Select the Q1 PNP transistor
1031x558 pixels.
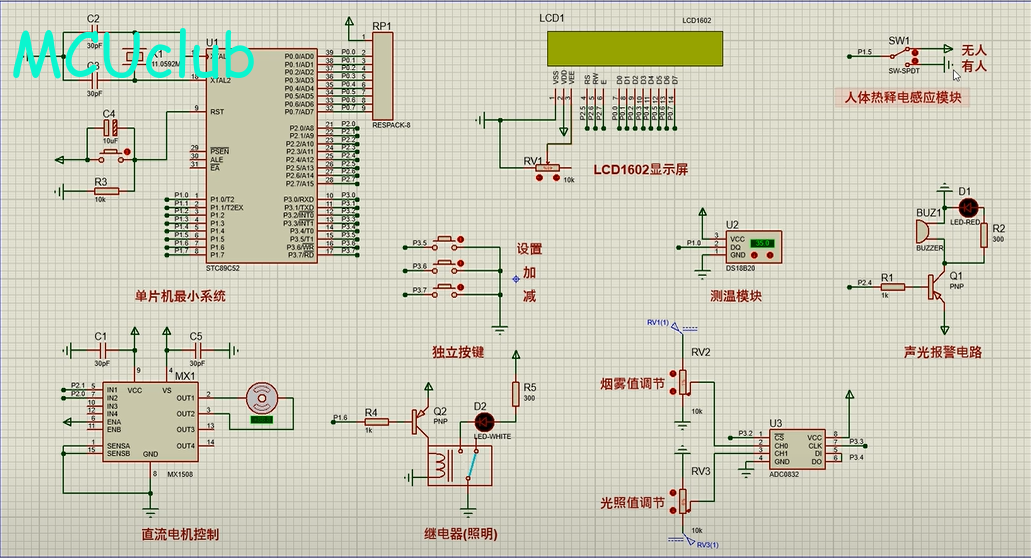[937, 287]
